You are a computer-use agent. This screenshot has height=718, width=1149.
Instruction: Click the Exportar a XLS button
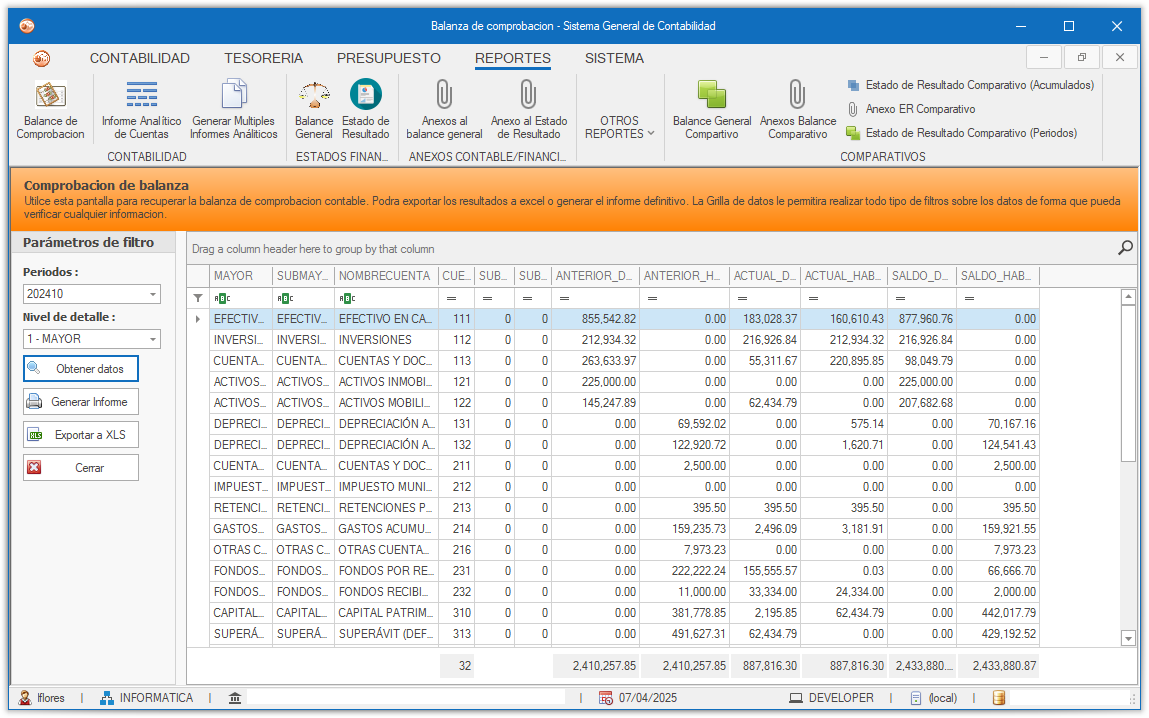point(81,434)
